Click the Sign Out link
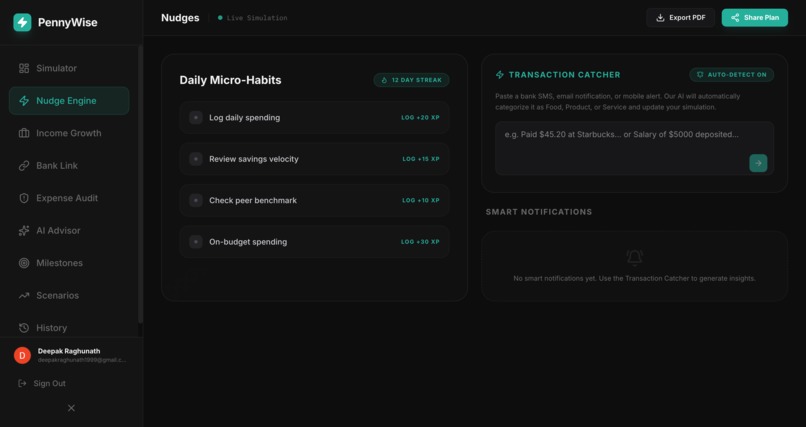 [42, 383]
